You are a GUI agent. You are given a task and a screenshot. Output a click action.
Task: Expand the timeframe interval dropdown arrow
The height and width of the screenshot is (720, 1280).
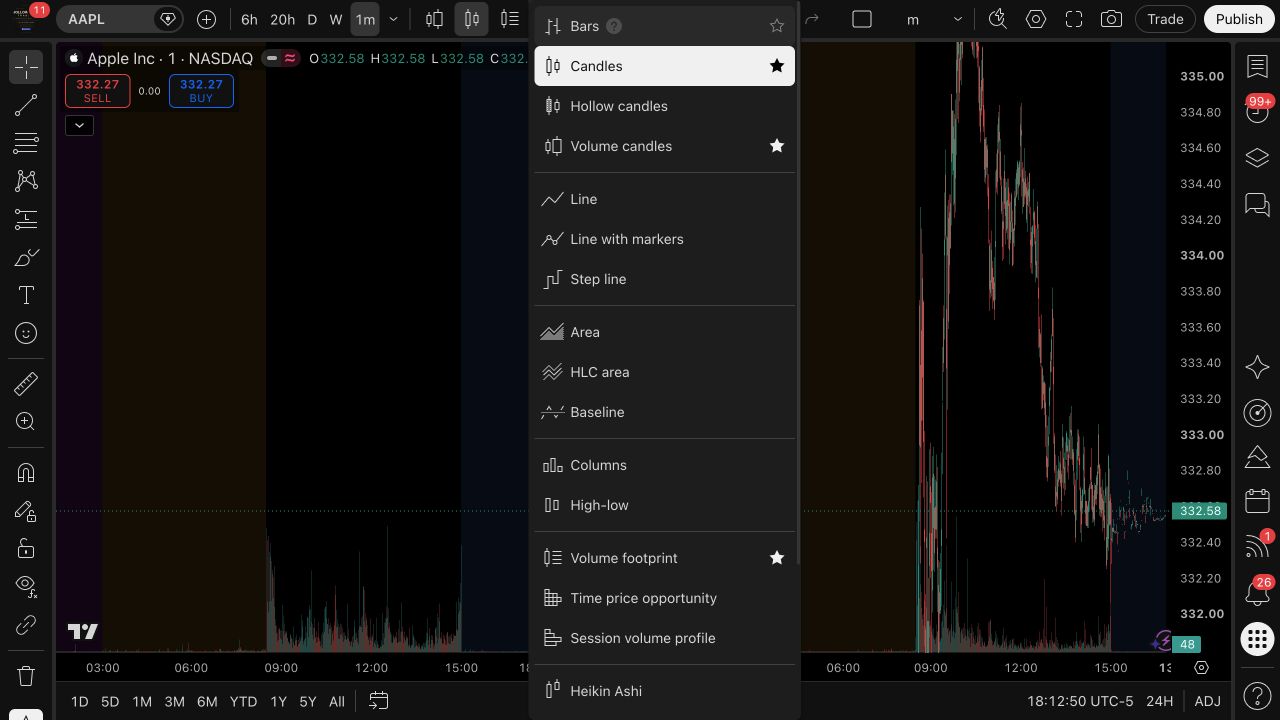[x=393, y=19]
